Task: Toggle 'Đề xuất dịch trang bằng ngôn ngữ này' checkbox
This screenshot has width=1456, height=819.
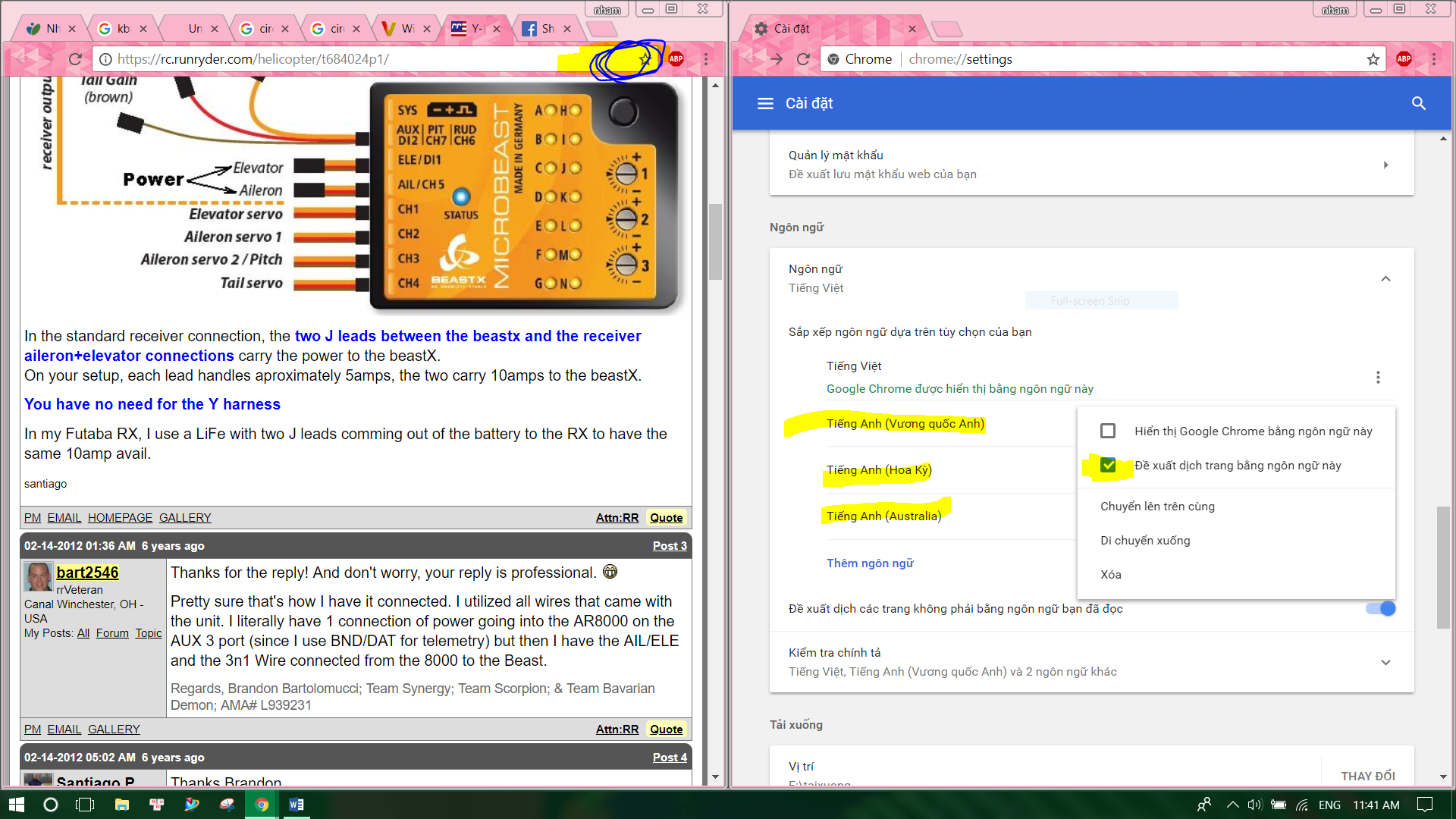Action: (1107, 464)
